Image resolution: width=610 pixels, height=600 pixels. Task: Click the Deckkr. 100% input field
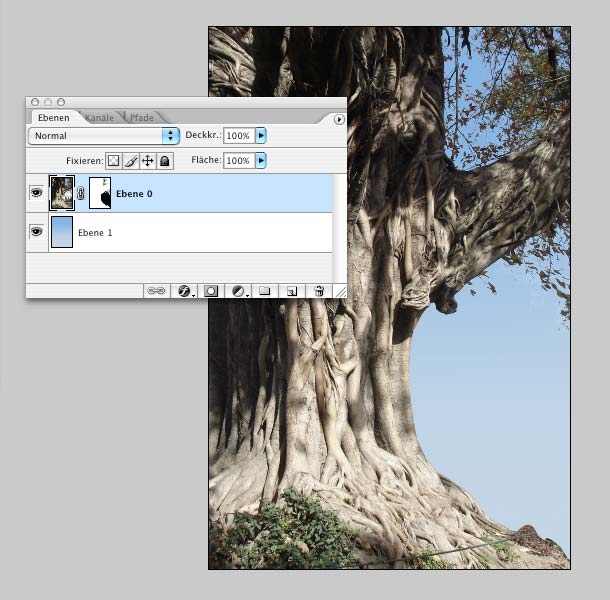pyautogui.click(x=239, y=135)
